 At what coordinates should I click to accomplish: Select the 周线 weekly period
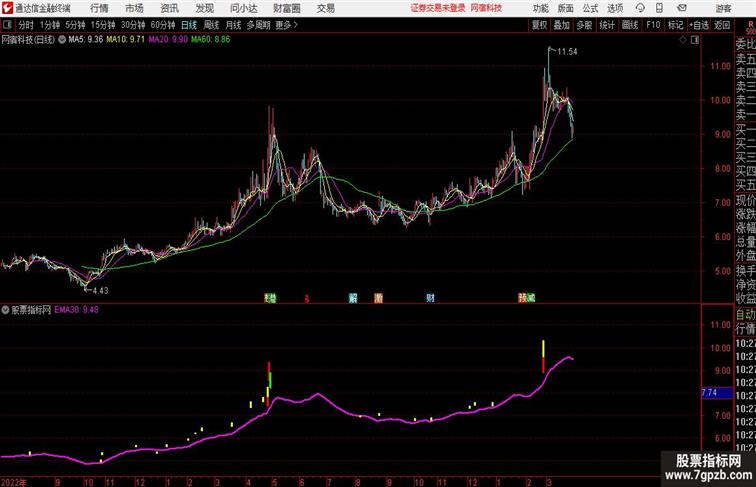(x=211, y=25)
